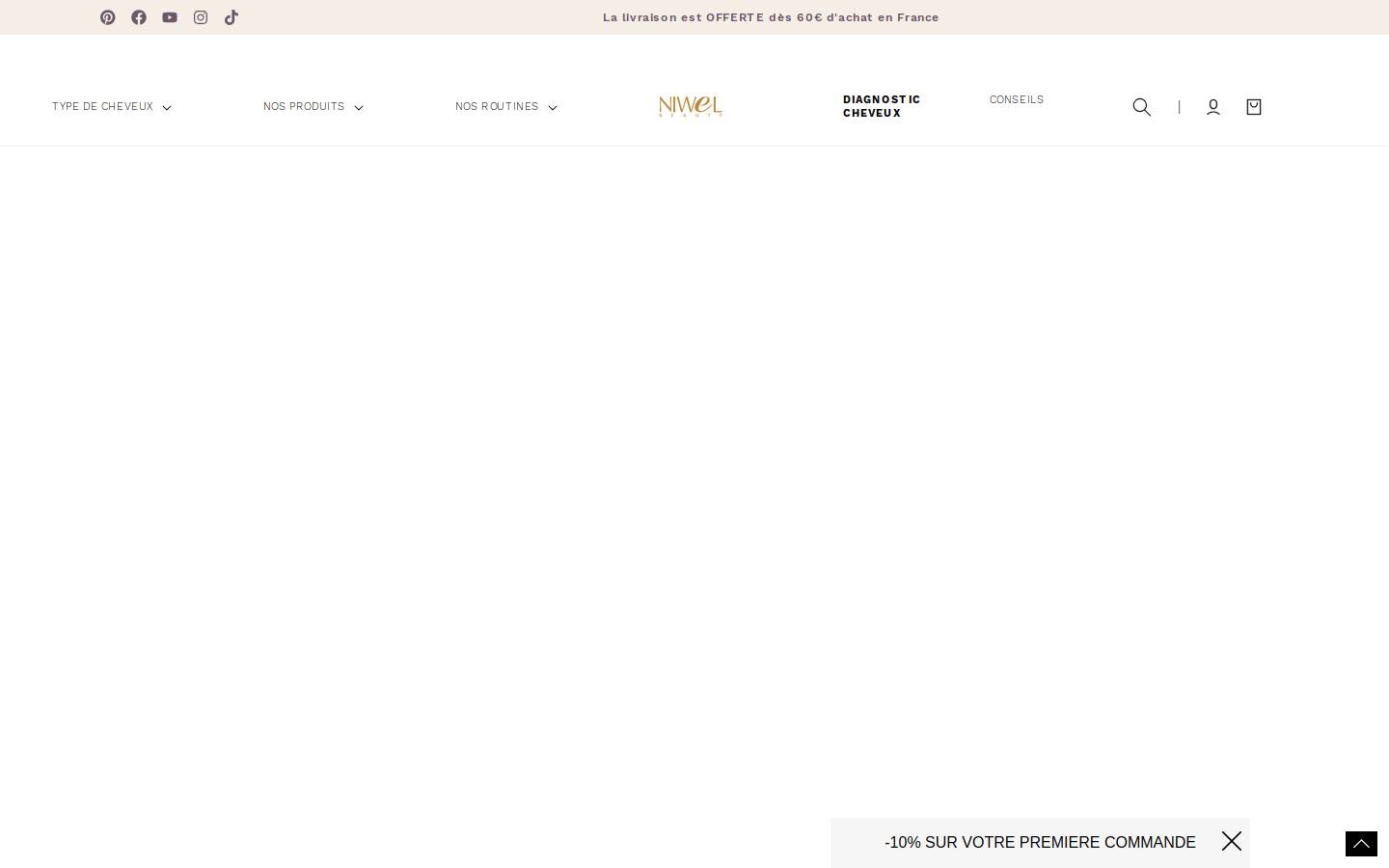
Task: Click the search magnifier icon
Action: click(1141, 107)
